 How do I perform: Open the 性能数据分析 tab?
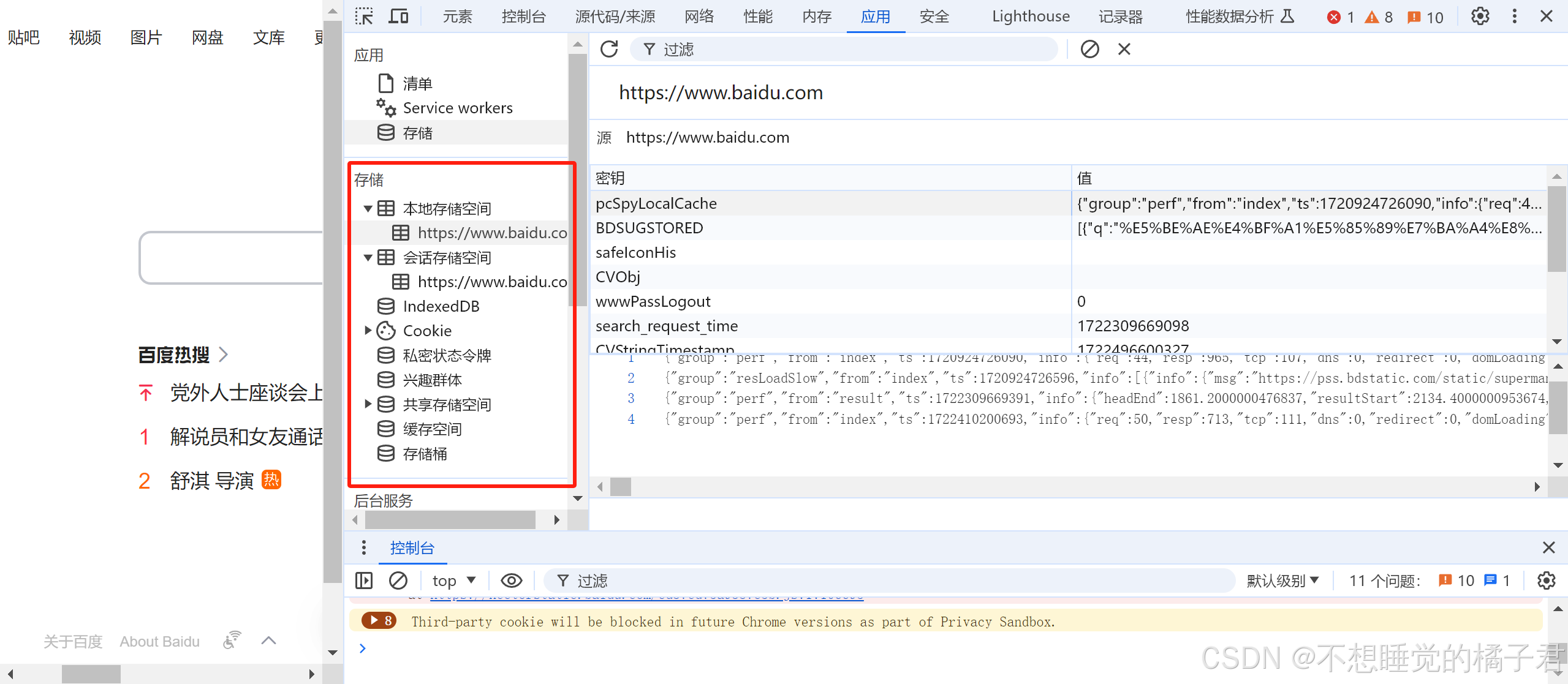click(x=1239, y=17)
